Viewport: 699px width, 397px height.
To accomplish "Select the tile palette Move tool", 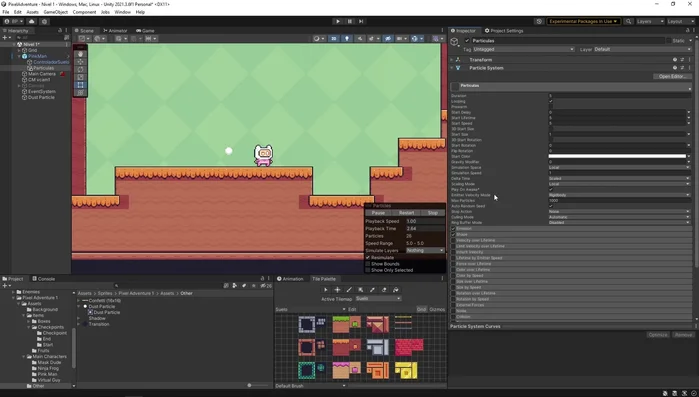I will (x=337, y=290).
